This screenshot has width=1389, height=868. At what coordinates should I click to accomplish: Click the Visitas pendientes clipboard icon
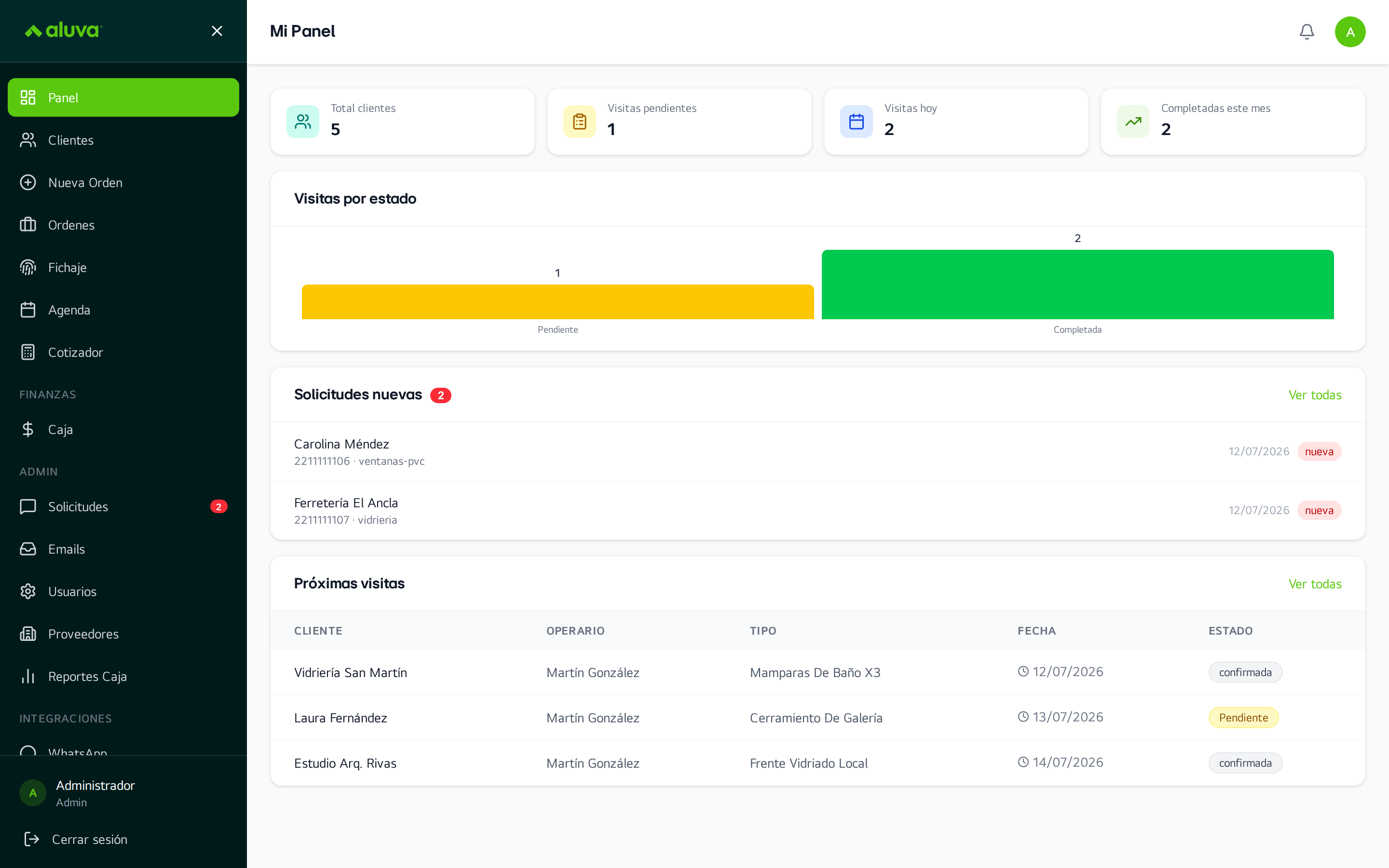click(580, 122)
